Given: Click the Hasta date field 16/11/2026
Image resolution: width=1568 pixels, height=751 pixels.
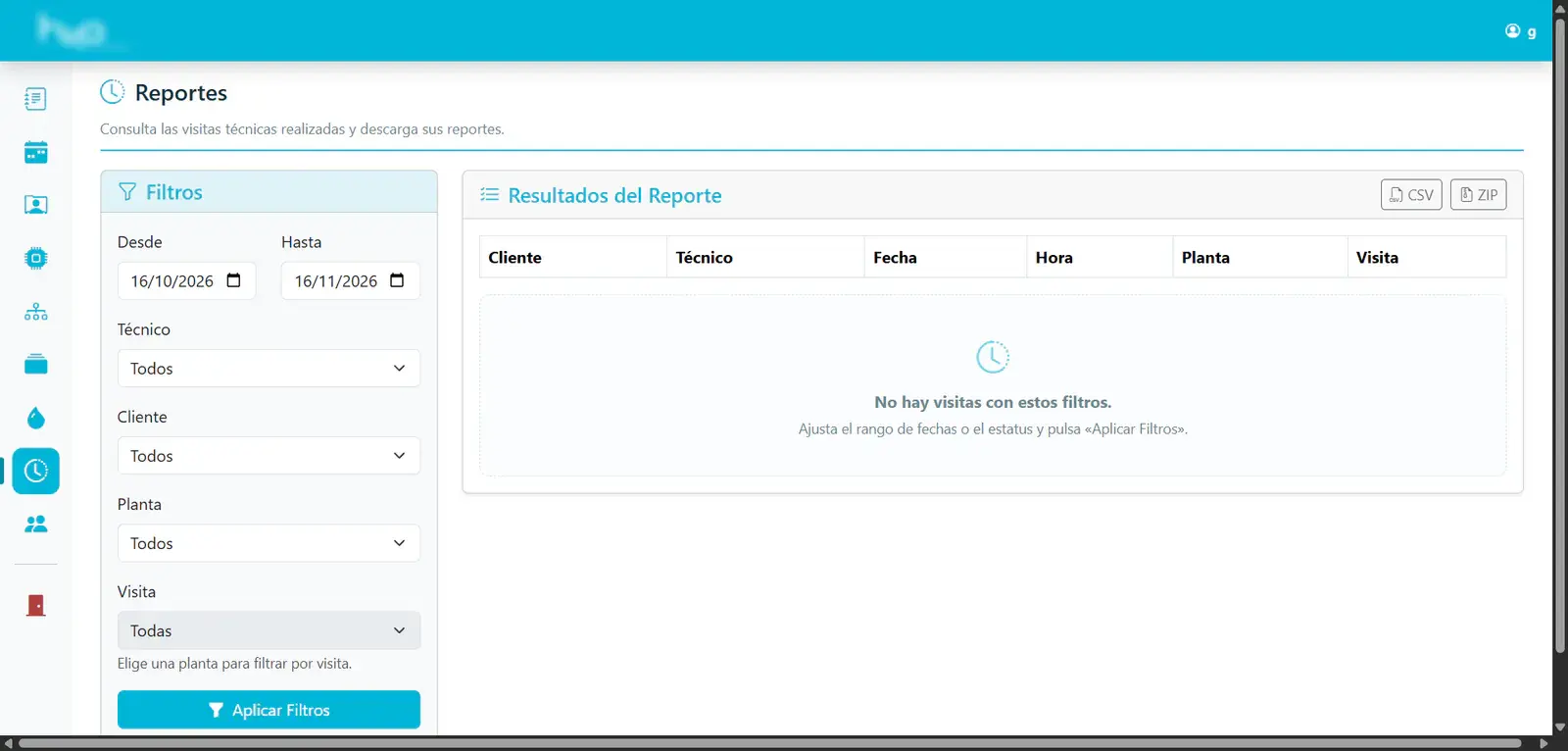Looking at the screenshot, I should pyautogui.click(x=350, y=280).
